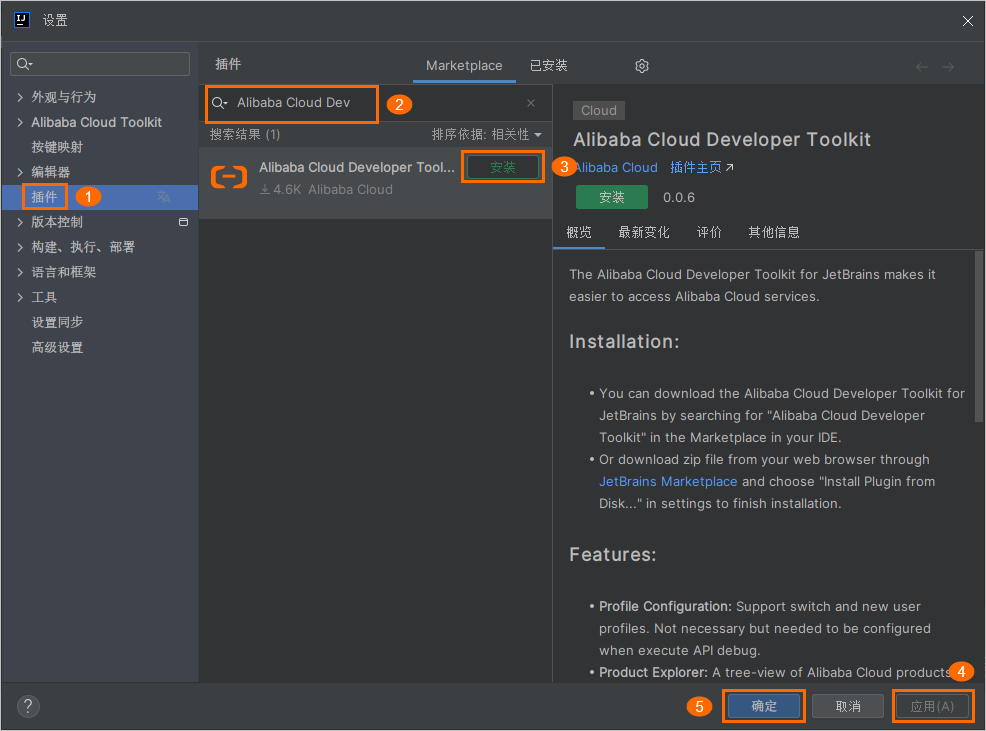Open help with the question mark button
This screenshot has width=986, height=731.
pyautogui.click(x=28, y=706)
